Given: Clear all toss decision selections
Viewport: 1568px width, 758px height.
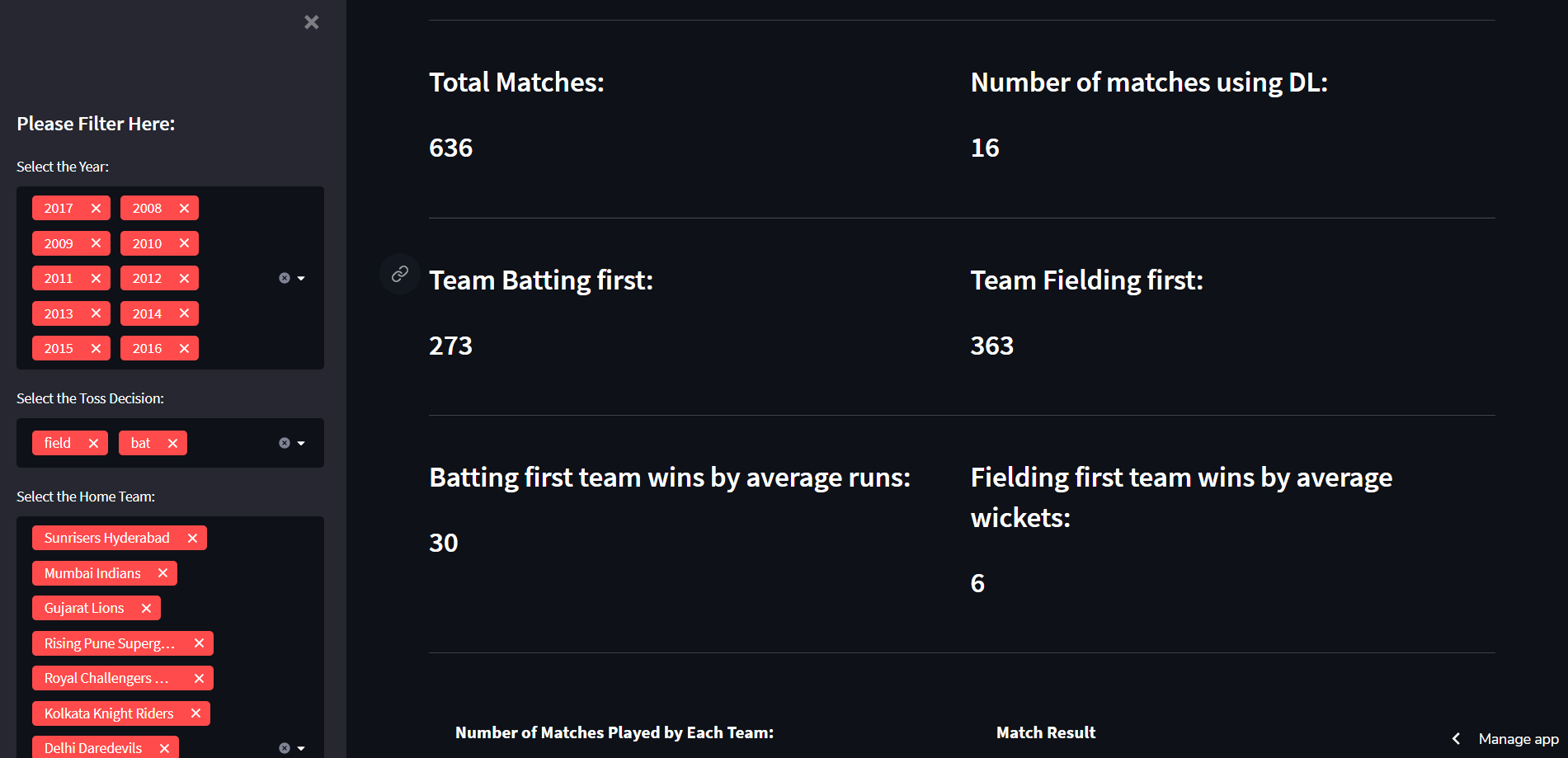Looking at the screenshot, I should tap(284, 443).
